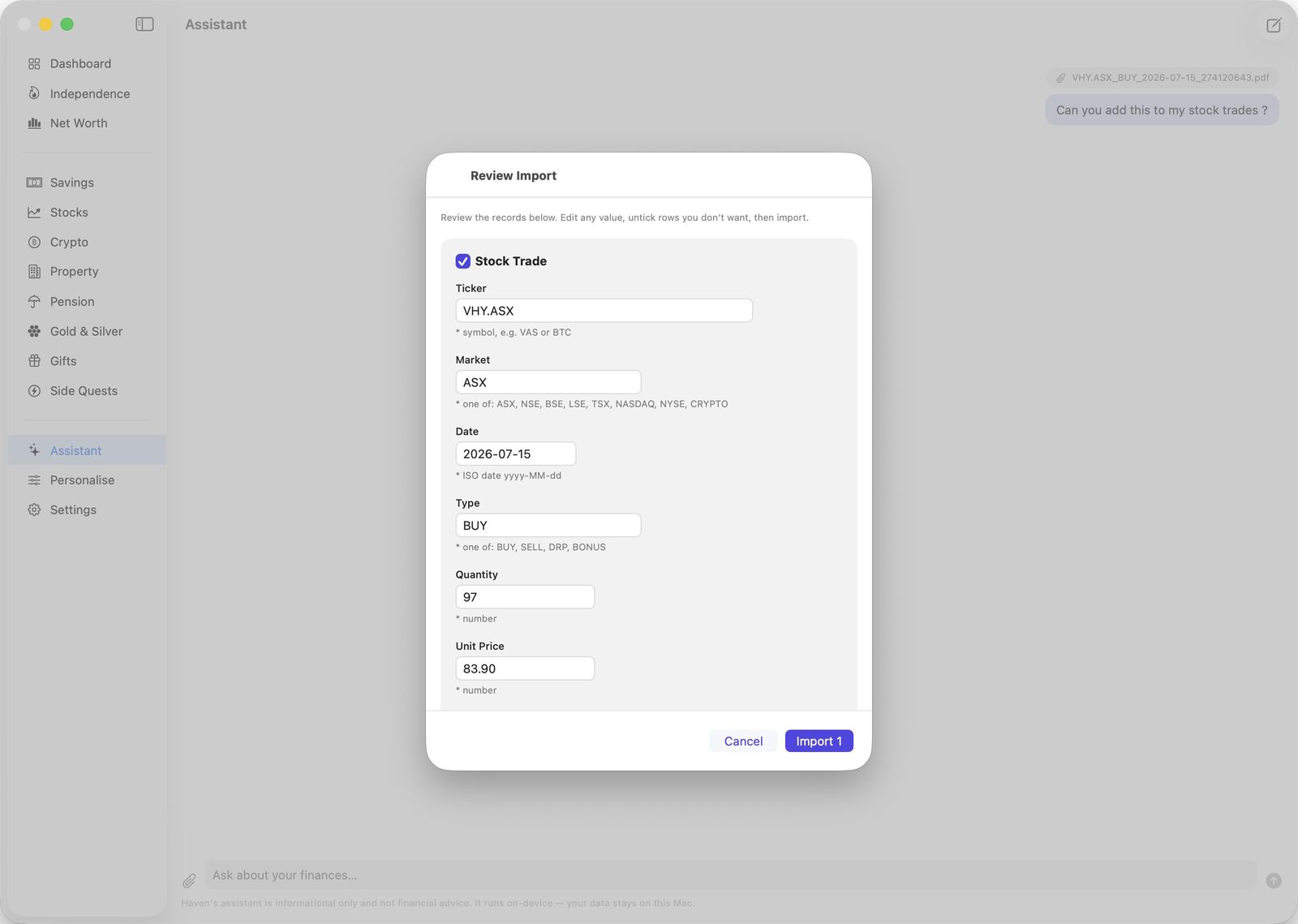Toggle the sidebar panel icon
Image resolution: width=1298 pixels, height=924 pixels.
click(x=144, y=24)
